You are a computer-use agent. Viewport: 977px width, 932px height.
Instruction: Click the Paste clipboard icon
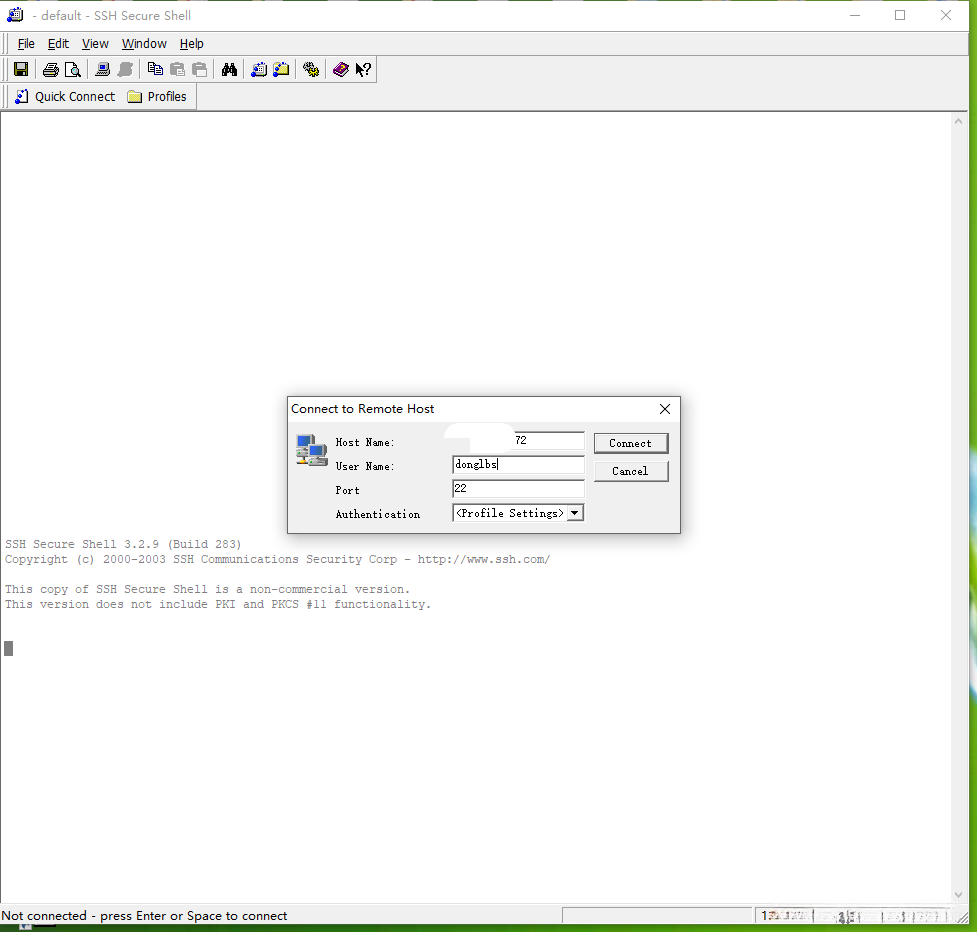coord(177,69)
